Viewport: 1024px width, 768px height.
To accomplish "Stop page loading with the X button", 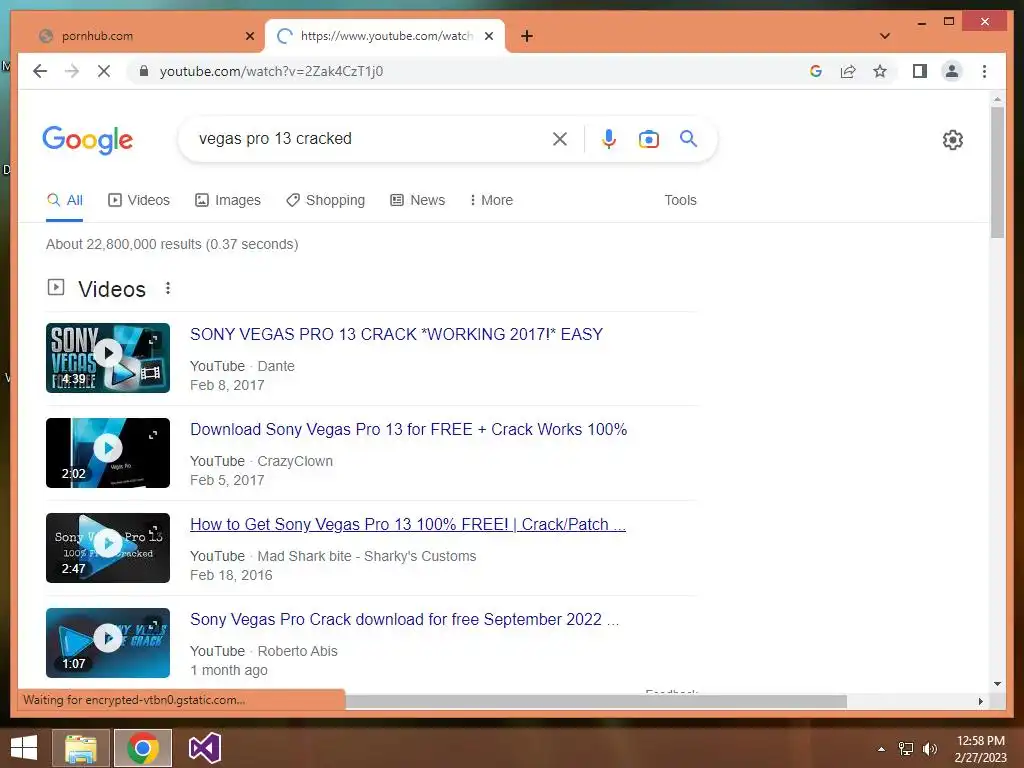I will click(x=104, y=71).
